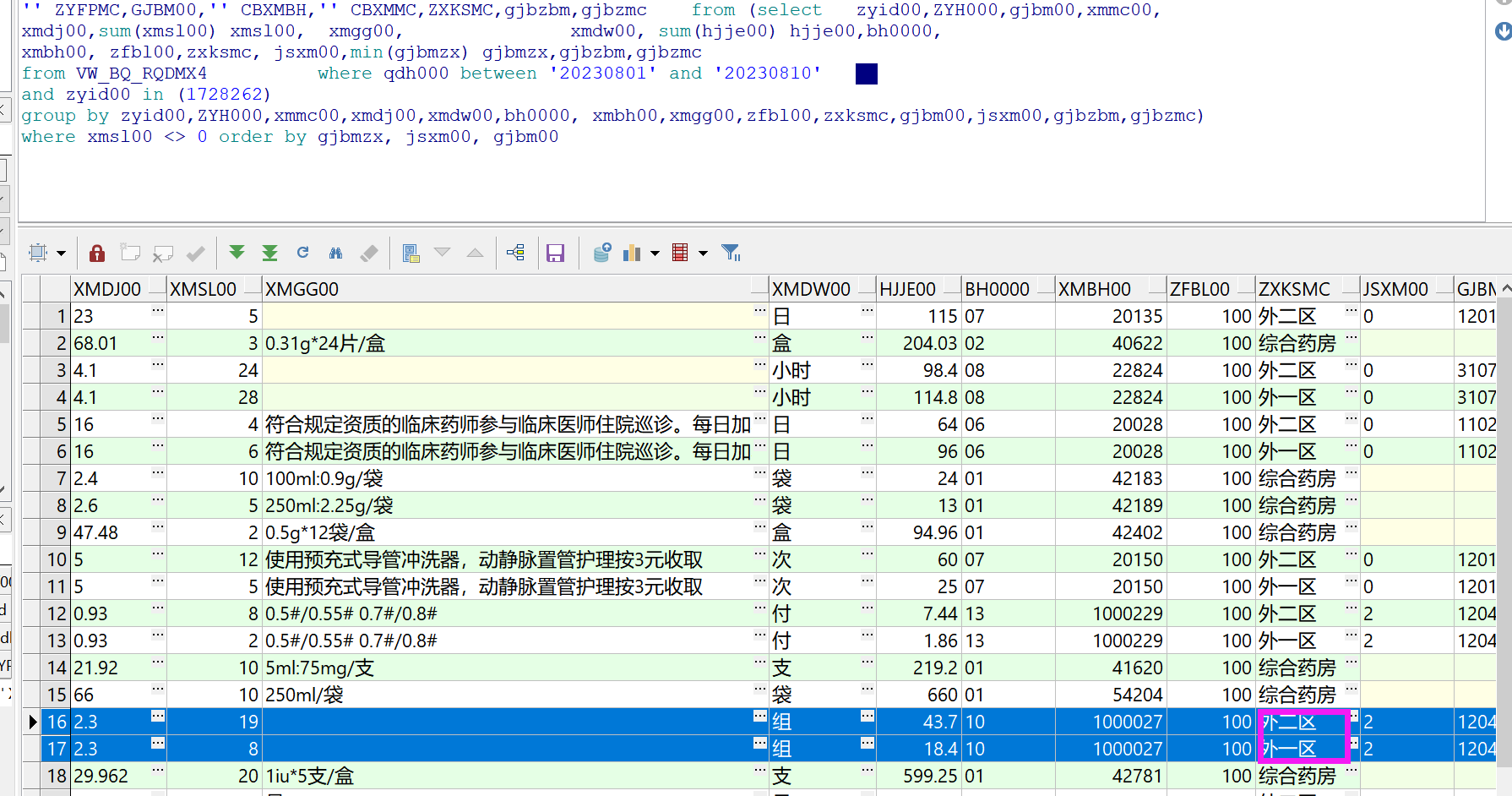Click the Fetch next page green arrow
The image size is (1512, 796).
(237, 253)
